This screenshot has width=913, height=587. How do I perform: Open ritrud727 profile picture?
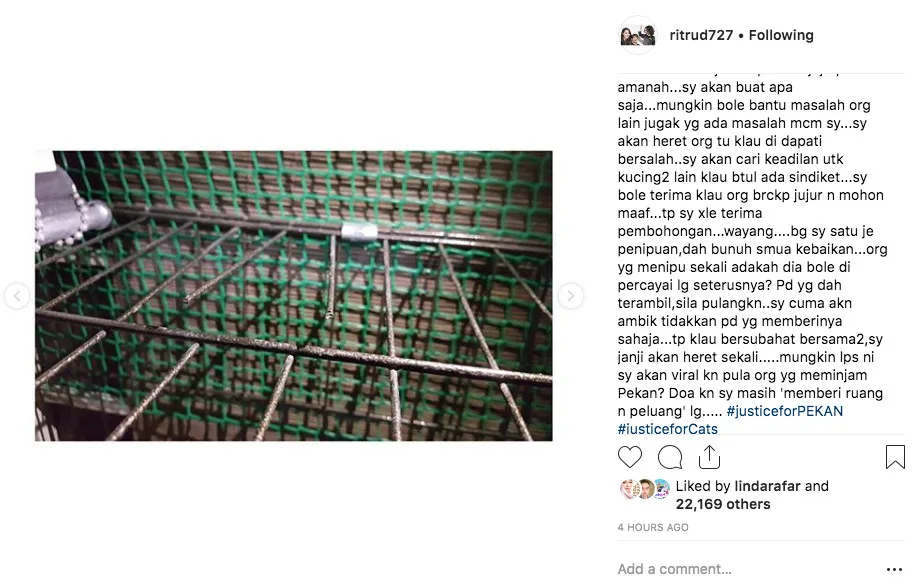[638, 36]
